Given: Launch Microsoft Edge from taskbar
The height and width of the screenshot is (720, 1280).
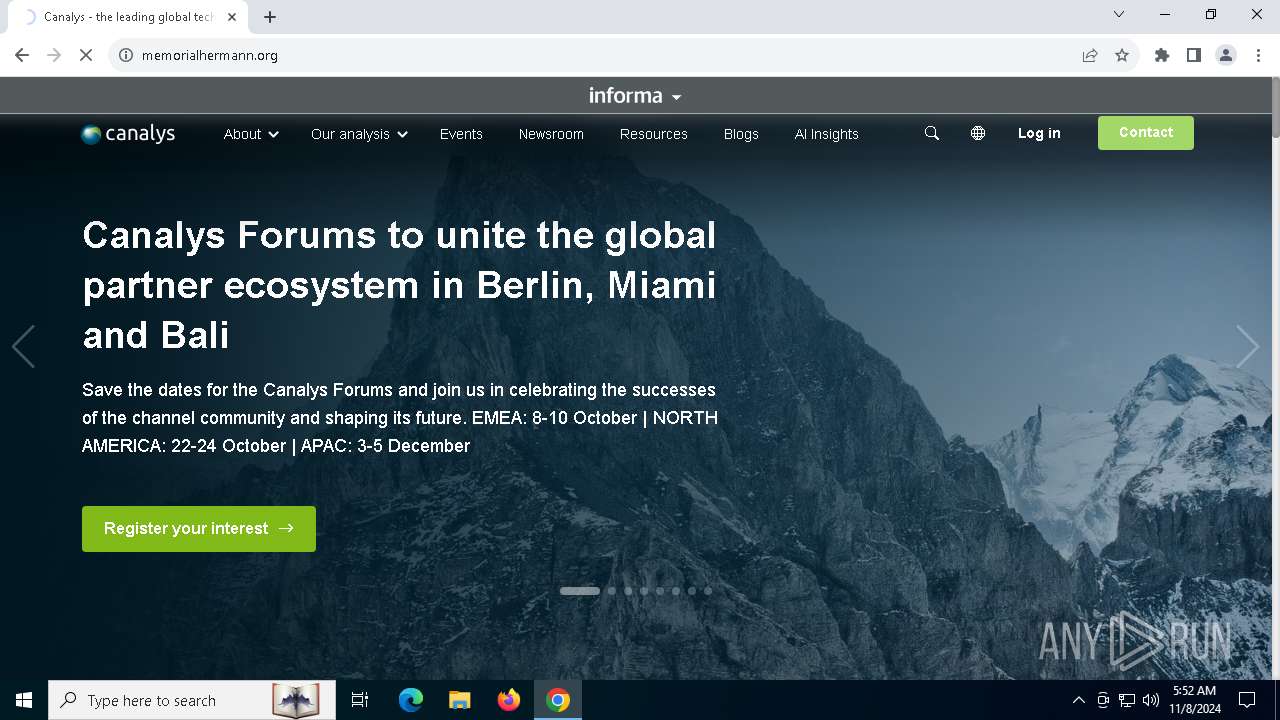Looking at the screenshot, I should [411, 700].
